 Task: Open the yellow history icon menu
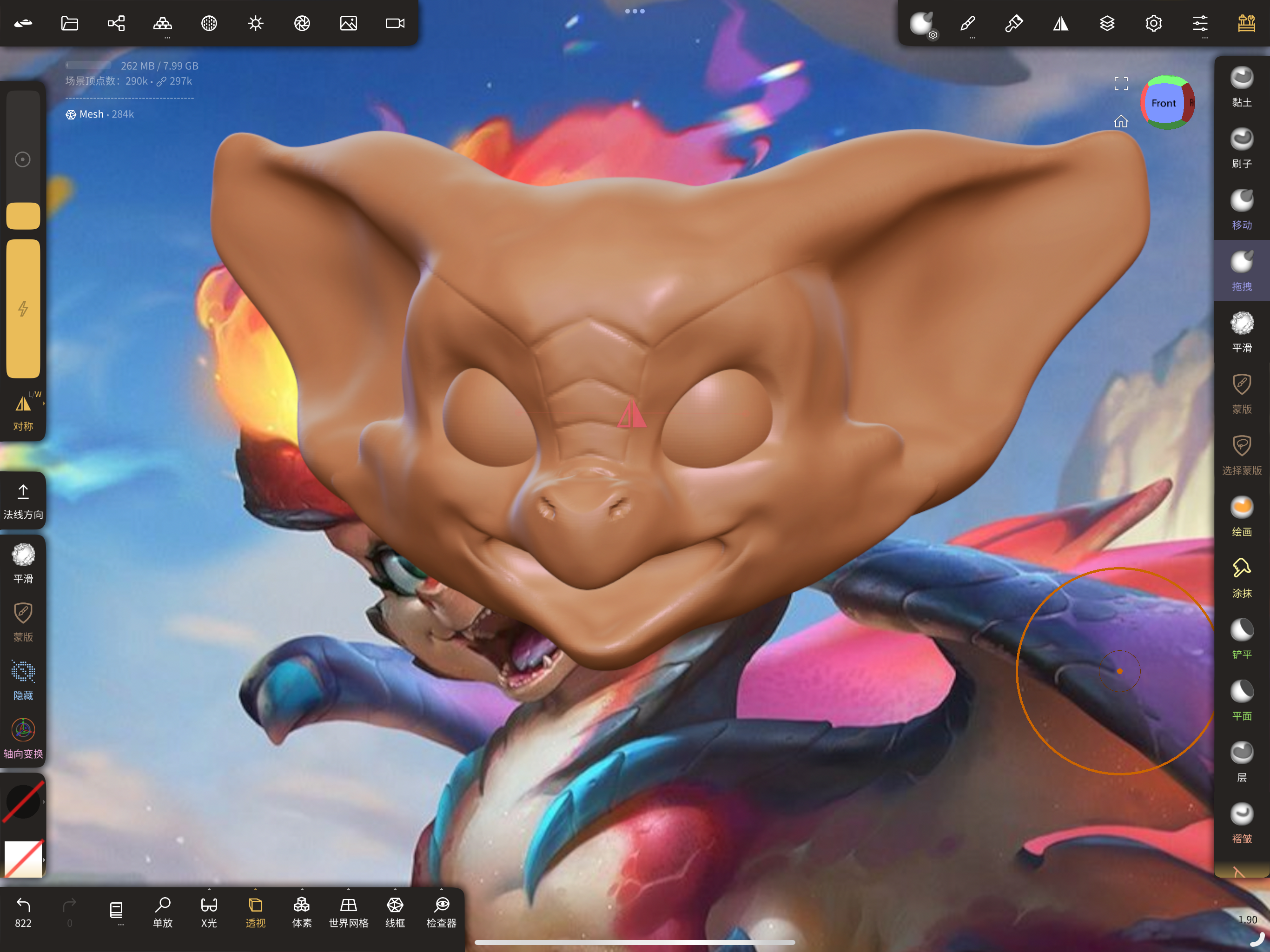click(x=1246, y=23)
